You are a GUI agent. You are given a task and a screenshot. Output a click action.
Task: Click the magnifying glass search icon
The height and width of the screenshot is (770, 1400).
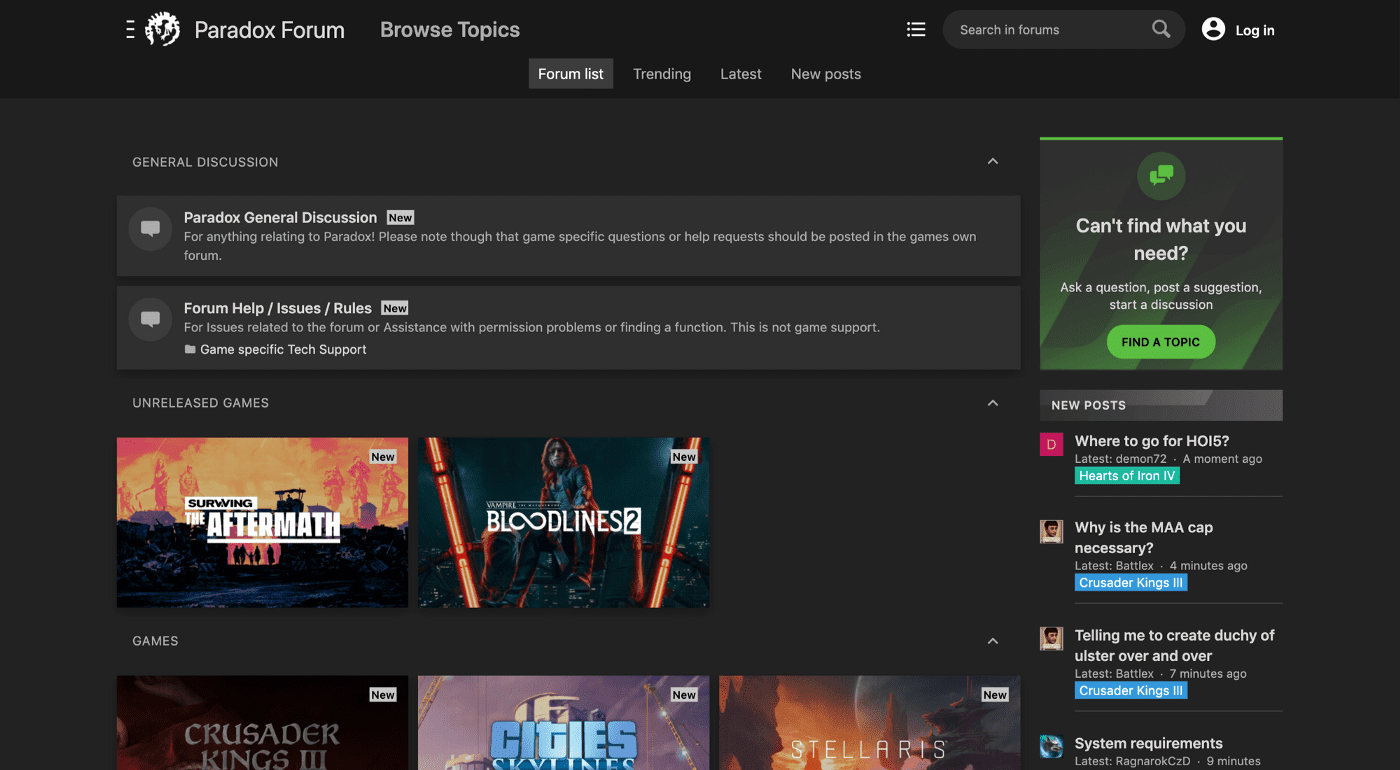(x=1161, y=29)
